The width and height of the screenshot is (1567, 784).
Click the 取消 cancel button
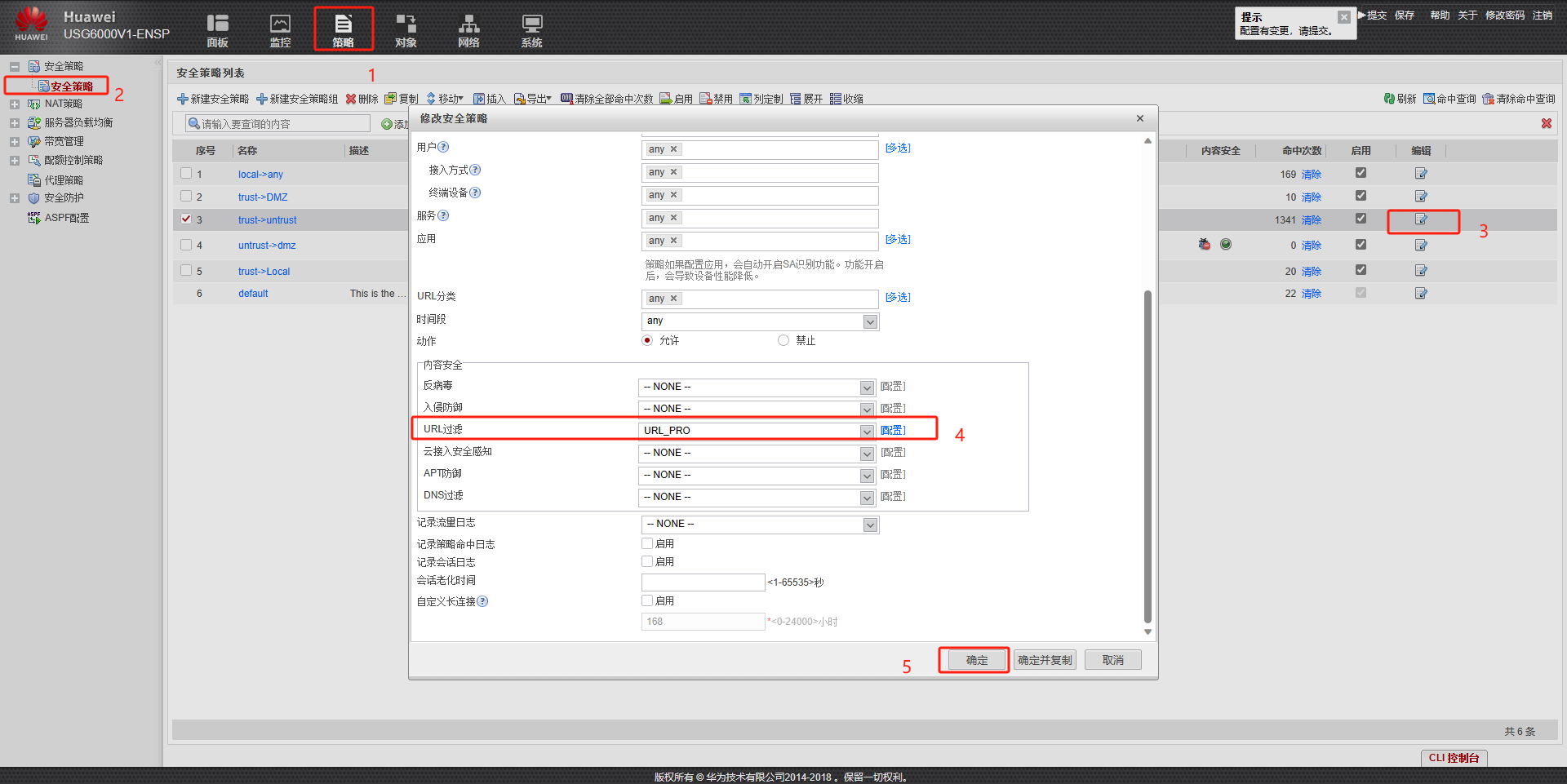tap(1112, 660)
